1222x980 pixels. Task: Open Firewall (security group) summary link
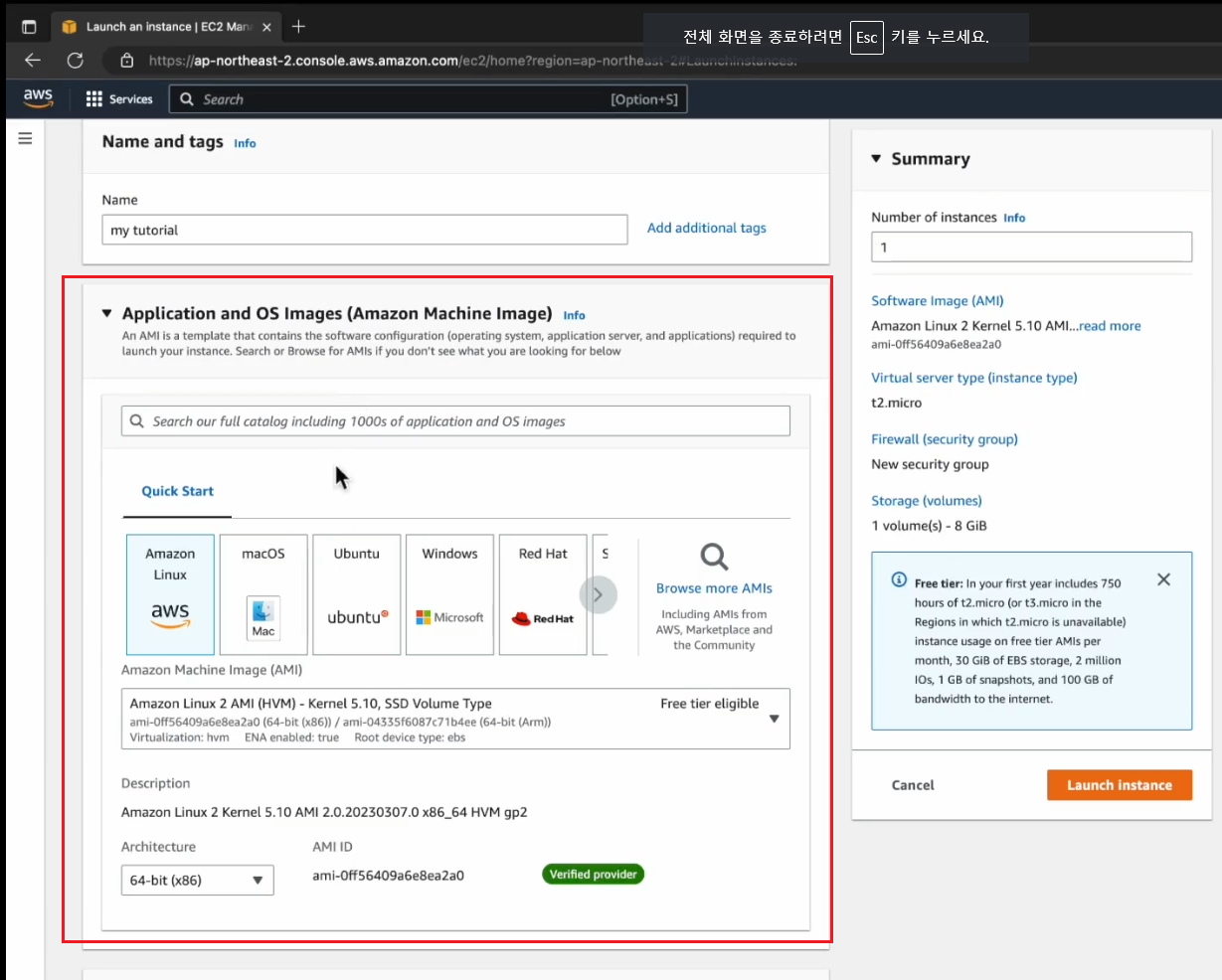945,439
